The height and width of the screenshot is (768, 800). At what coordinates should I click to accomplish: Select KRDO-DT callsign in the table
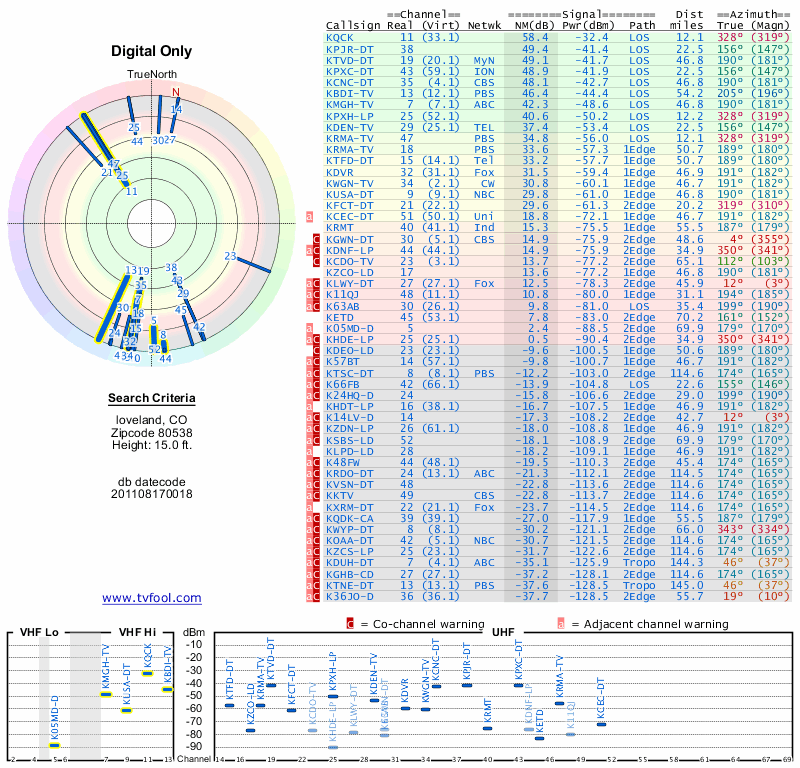click(350, 474)
